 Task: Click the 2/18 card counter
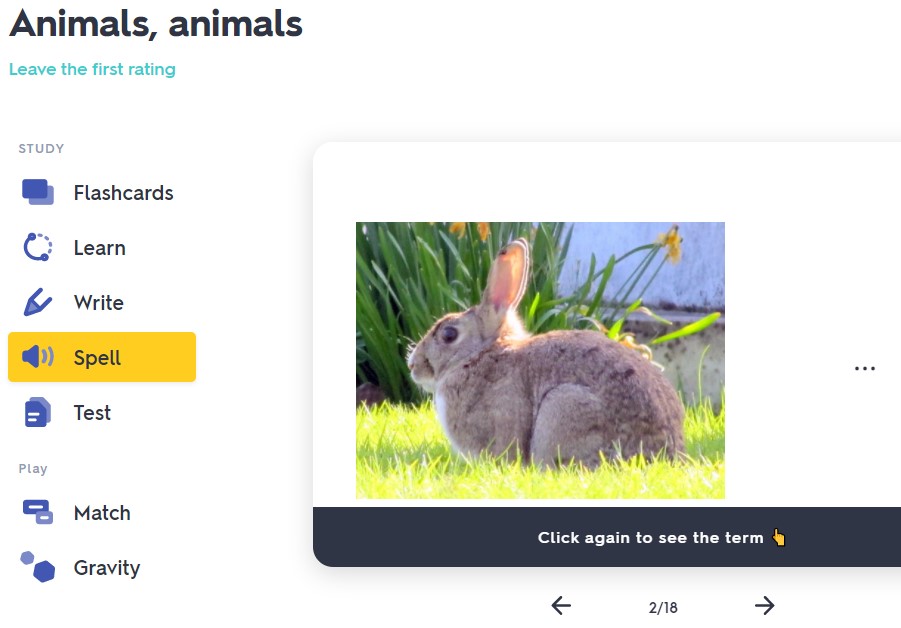click(x=663, y=607)
